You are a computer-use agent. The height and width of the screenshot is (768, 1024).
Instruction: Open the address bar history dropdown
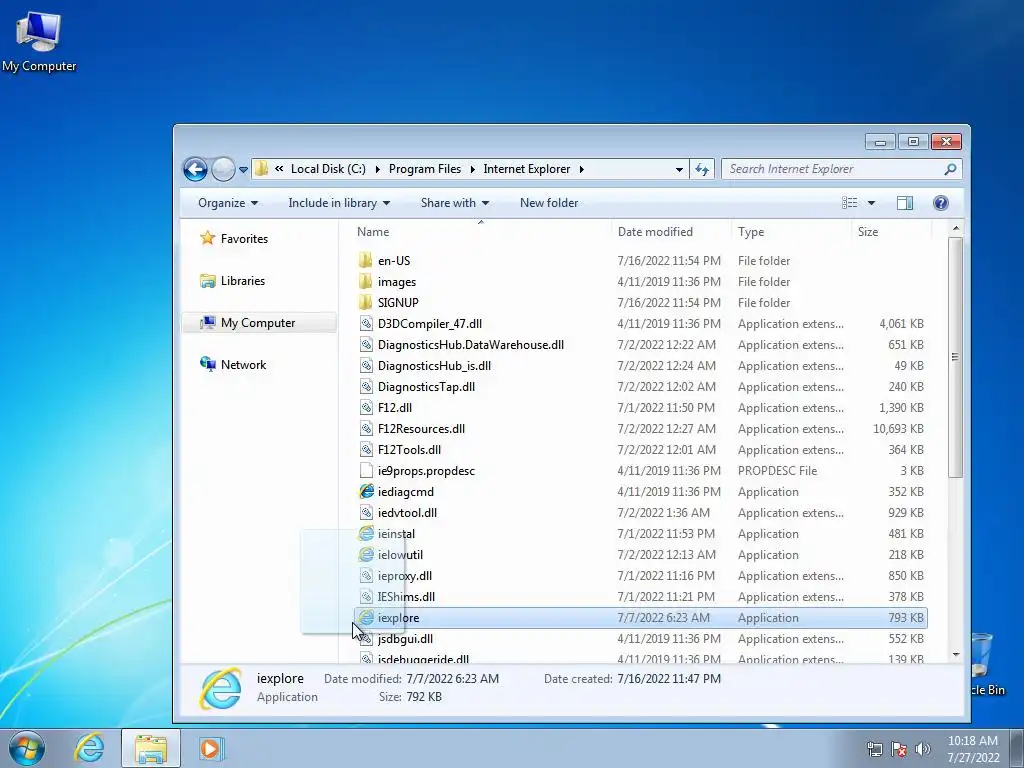coord(679,169)
